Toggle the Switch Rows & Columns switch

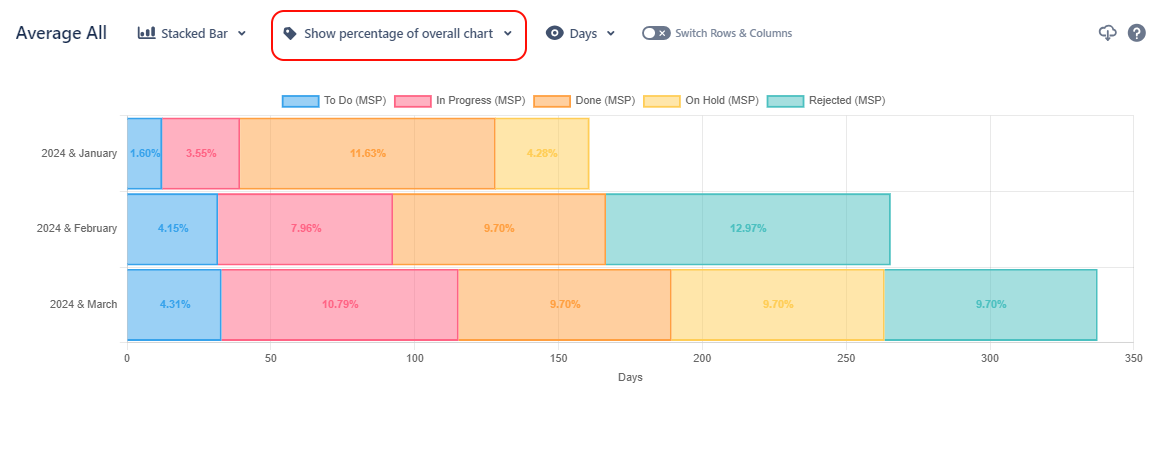pyautogui.click(x=655, y=33)
